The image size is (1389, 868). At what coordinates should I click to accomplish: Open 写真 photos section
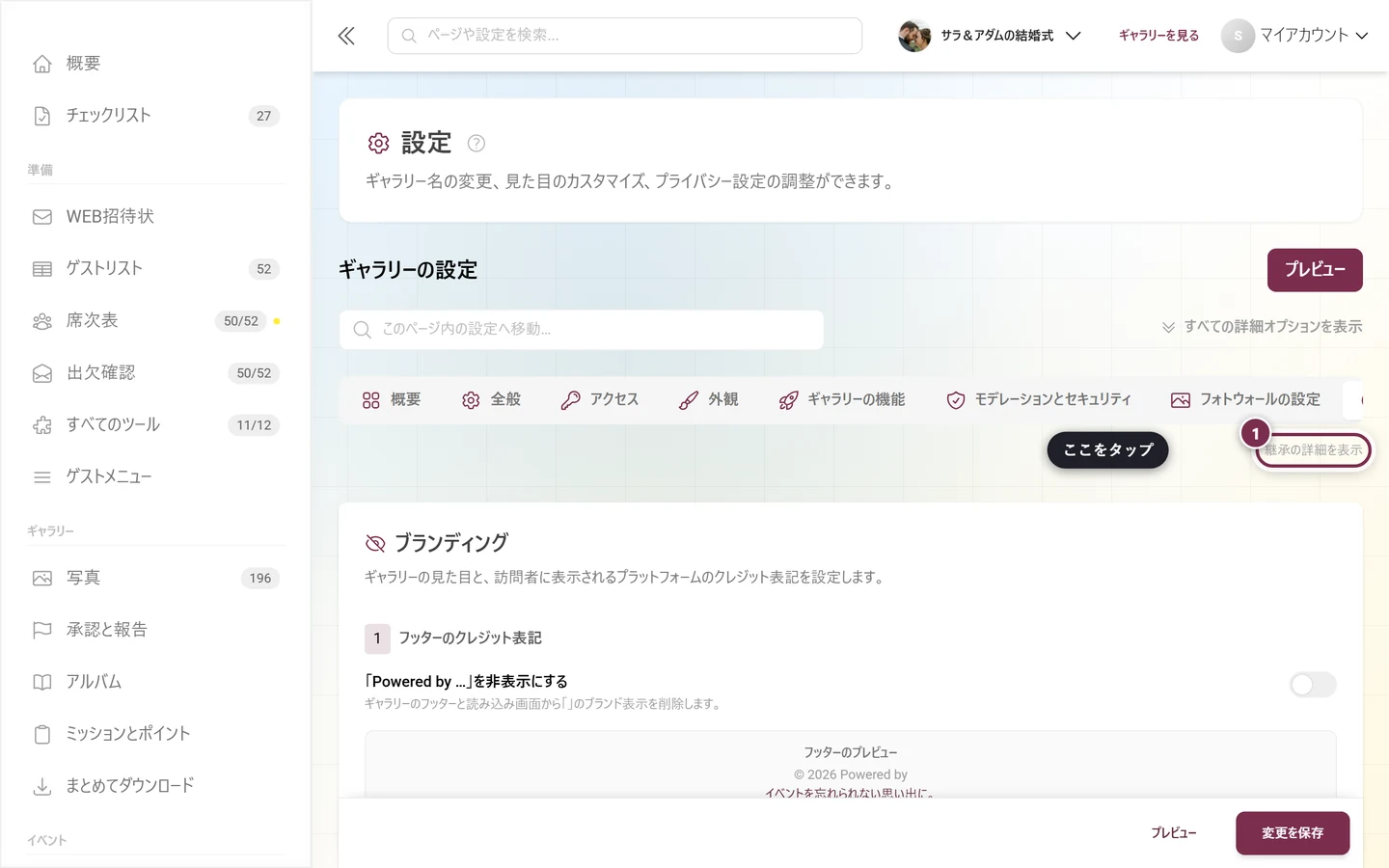click(x=155, y=579)
